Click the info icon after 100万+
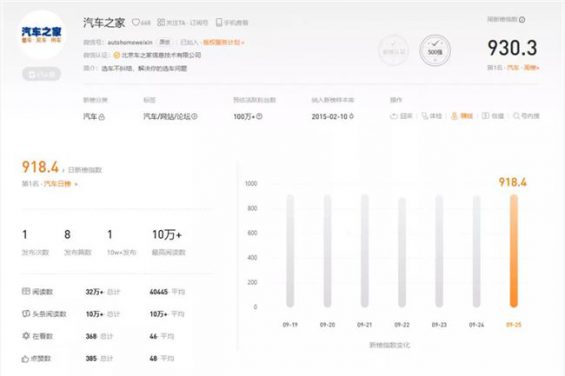The image size is (565, 376). pos(259,116)
